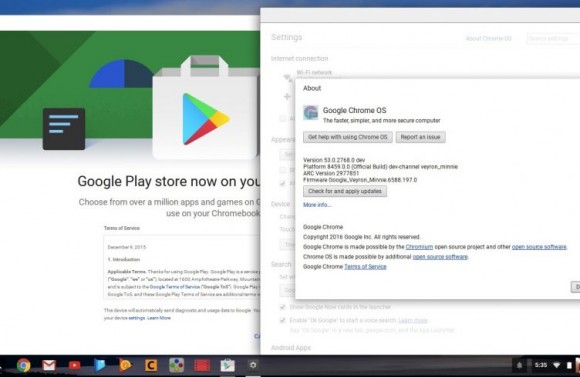Click the Settings page title

(x=287, y=37)
